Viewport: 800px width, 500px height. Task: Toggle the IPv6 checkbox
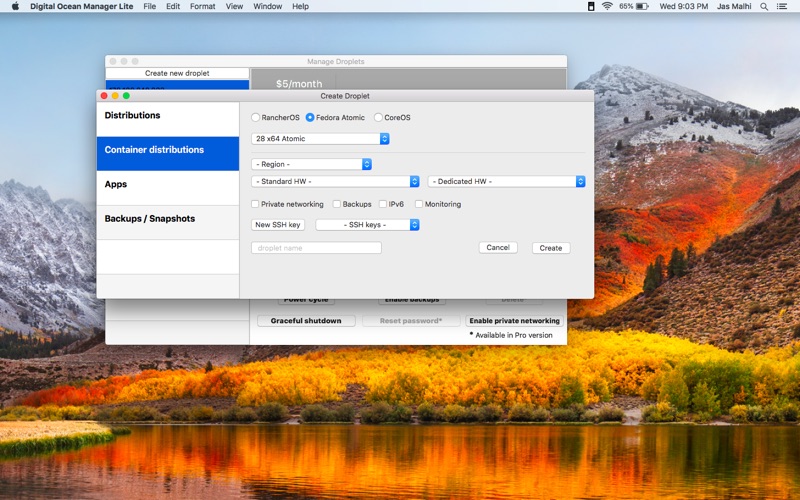383,204
